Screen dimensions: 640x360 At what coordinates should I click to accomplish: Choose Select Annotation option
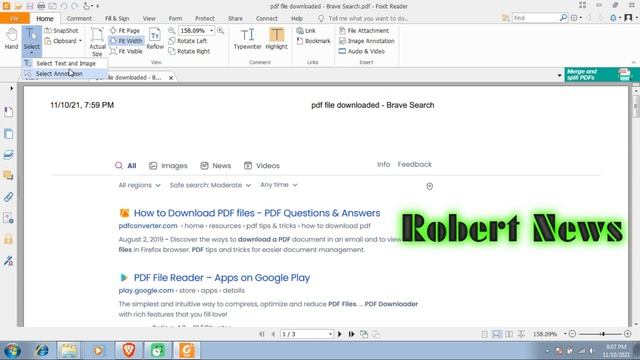pyautogui.click(x=59, y=74)
